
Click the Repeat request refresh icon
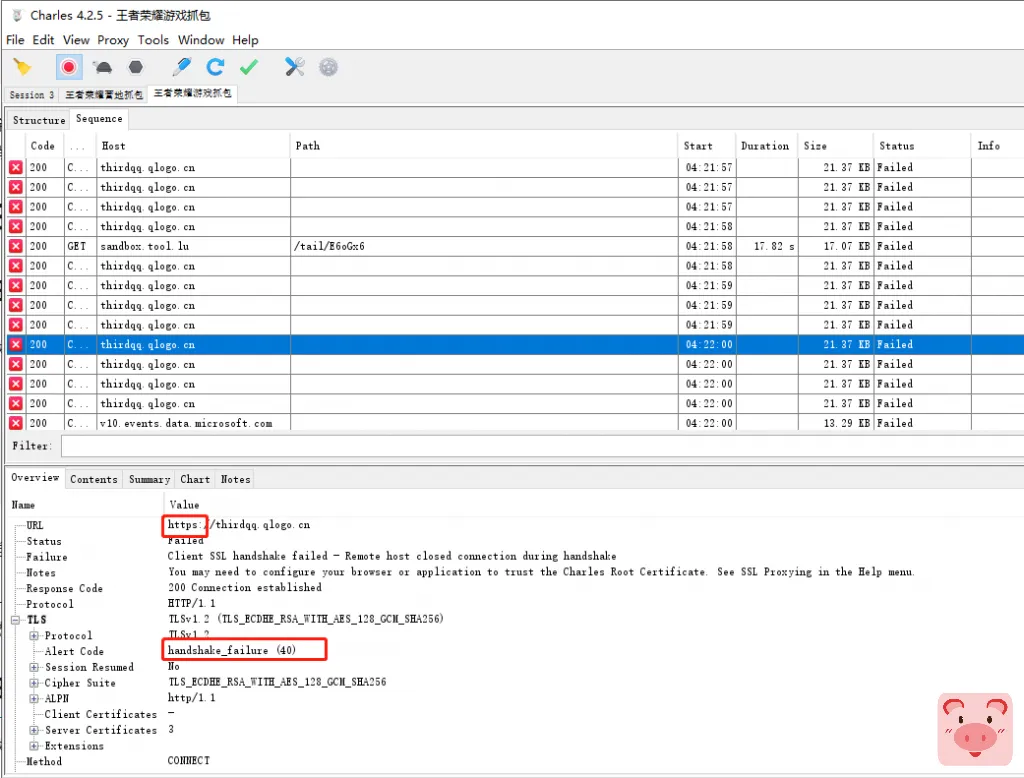click(215, 67)
